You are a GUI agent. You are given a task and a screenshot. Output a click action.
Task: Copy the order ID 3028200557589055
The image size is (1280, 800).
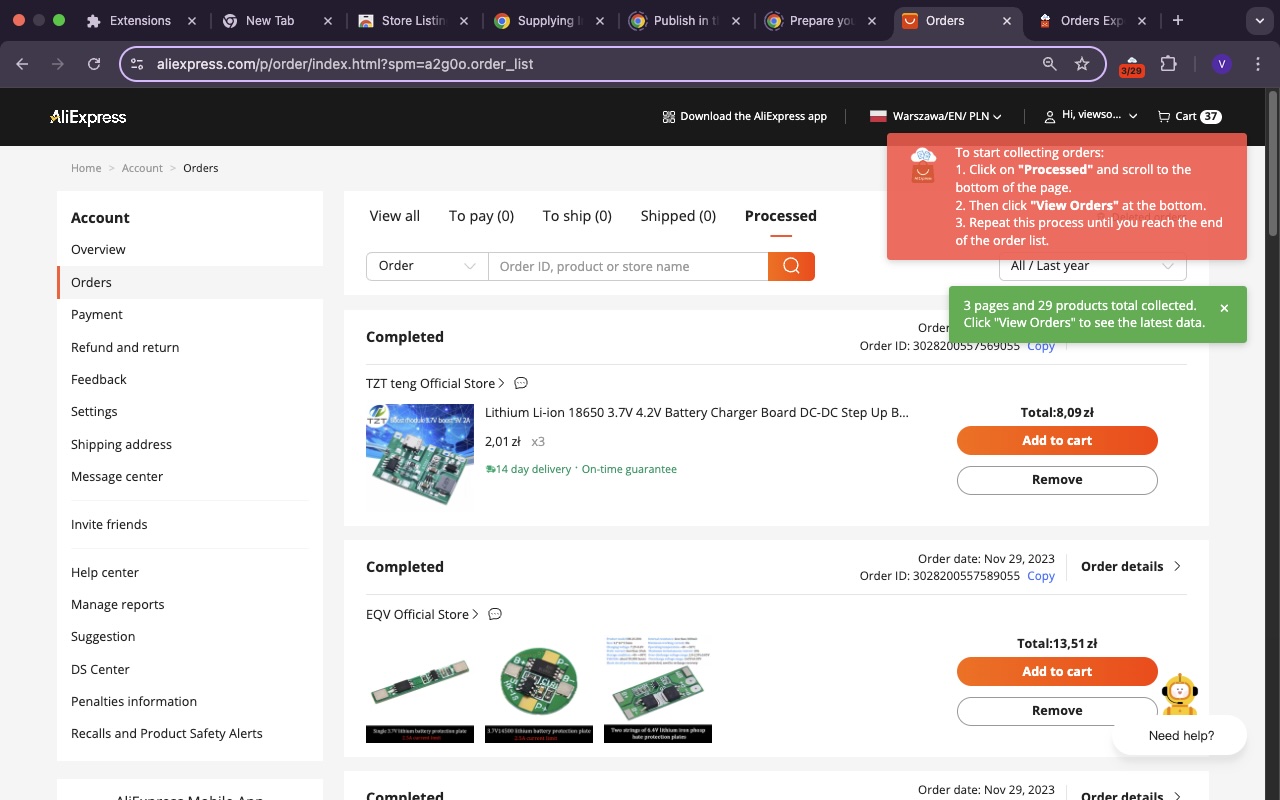point(1040,576)
